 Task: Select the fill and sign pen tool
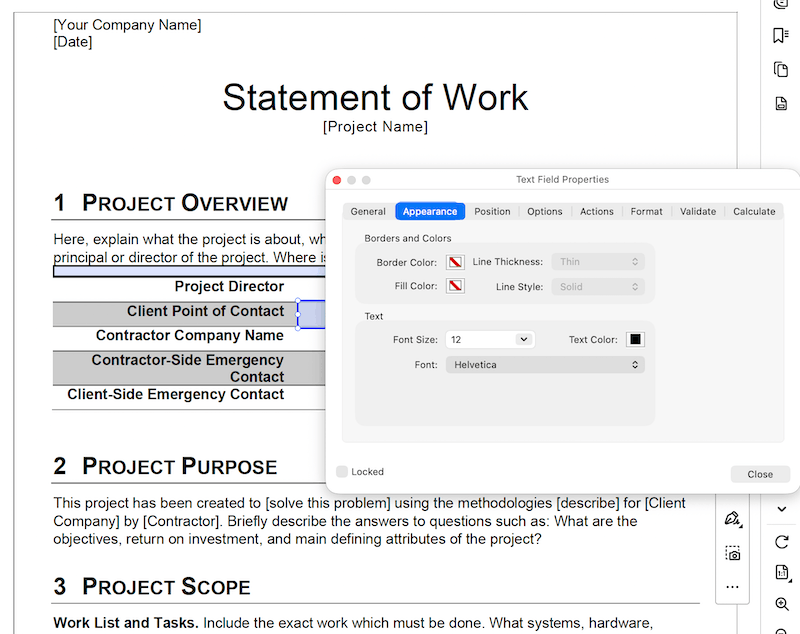(x=733, y=519)
